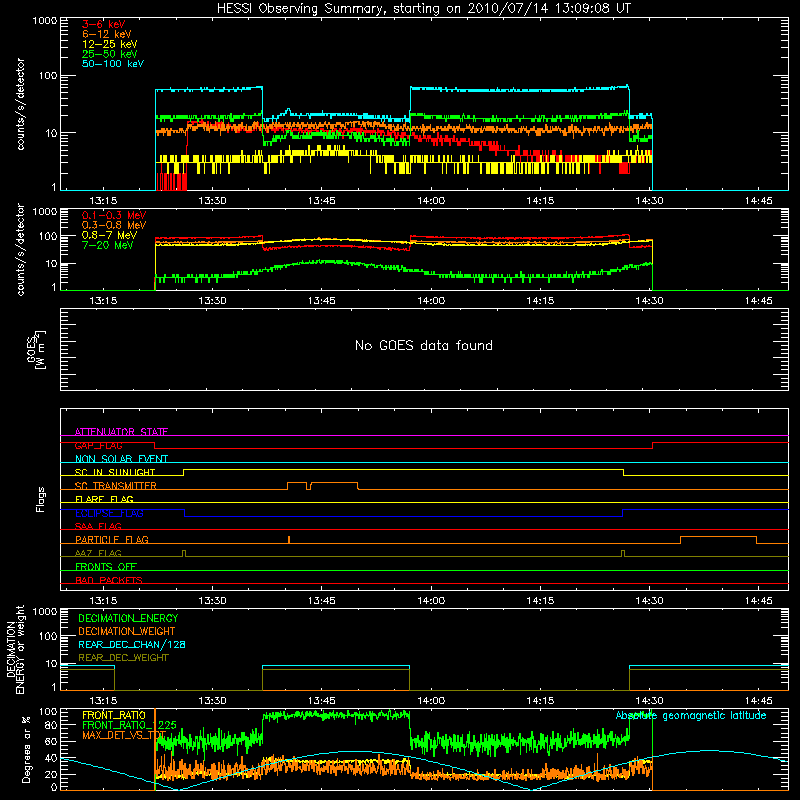Click the 'Degrees or %' axis label

[26, 749]
